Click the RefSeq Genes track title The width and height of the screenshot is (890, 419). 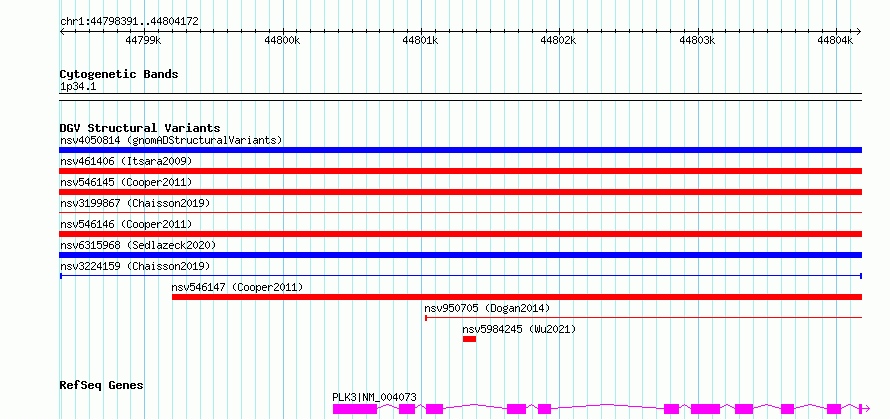(101, 386)
